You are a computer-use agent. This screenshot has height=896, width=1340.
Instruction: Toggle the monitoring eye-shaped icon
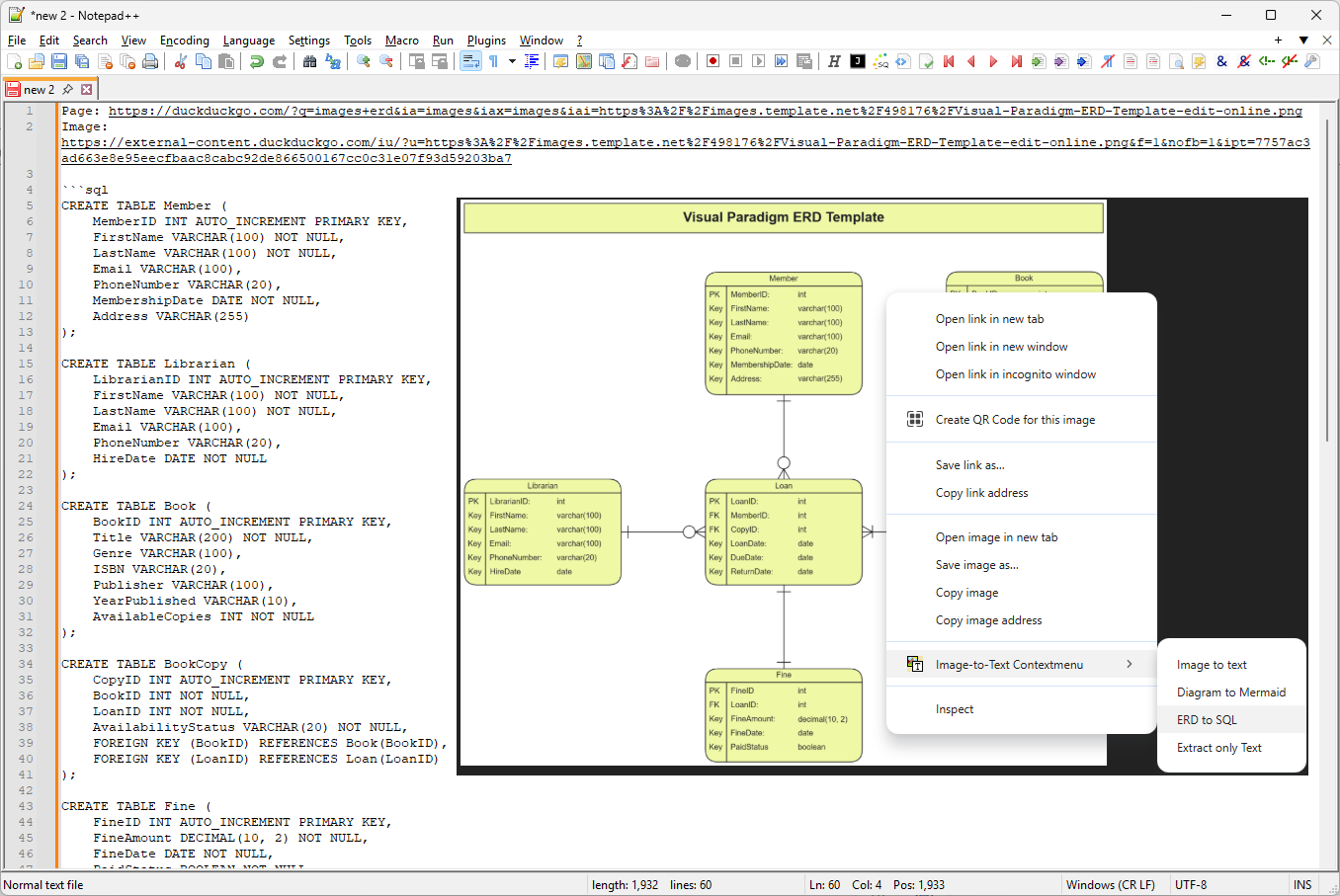(x=683, y=61)
